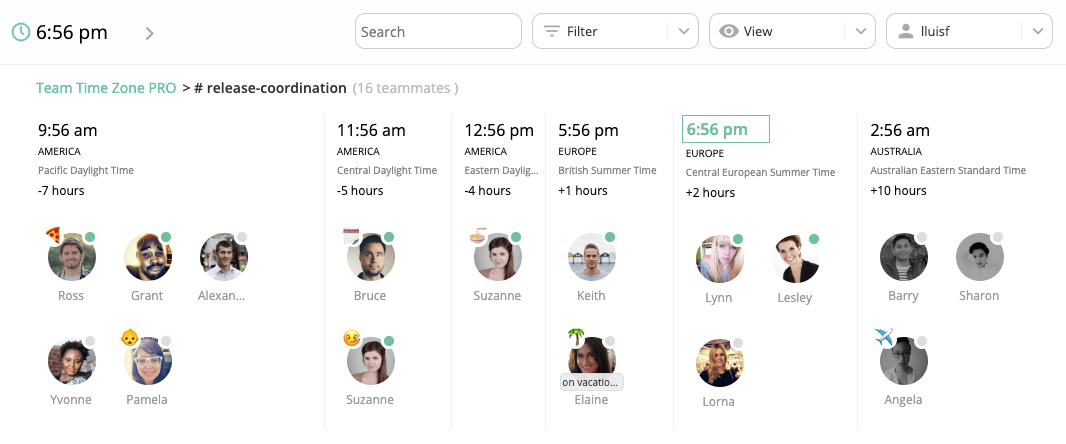Open the View dropdown arrow

coord(861,31)
